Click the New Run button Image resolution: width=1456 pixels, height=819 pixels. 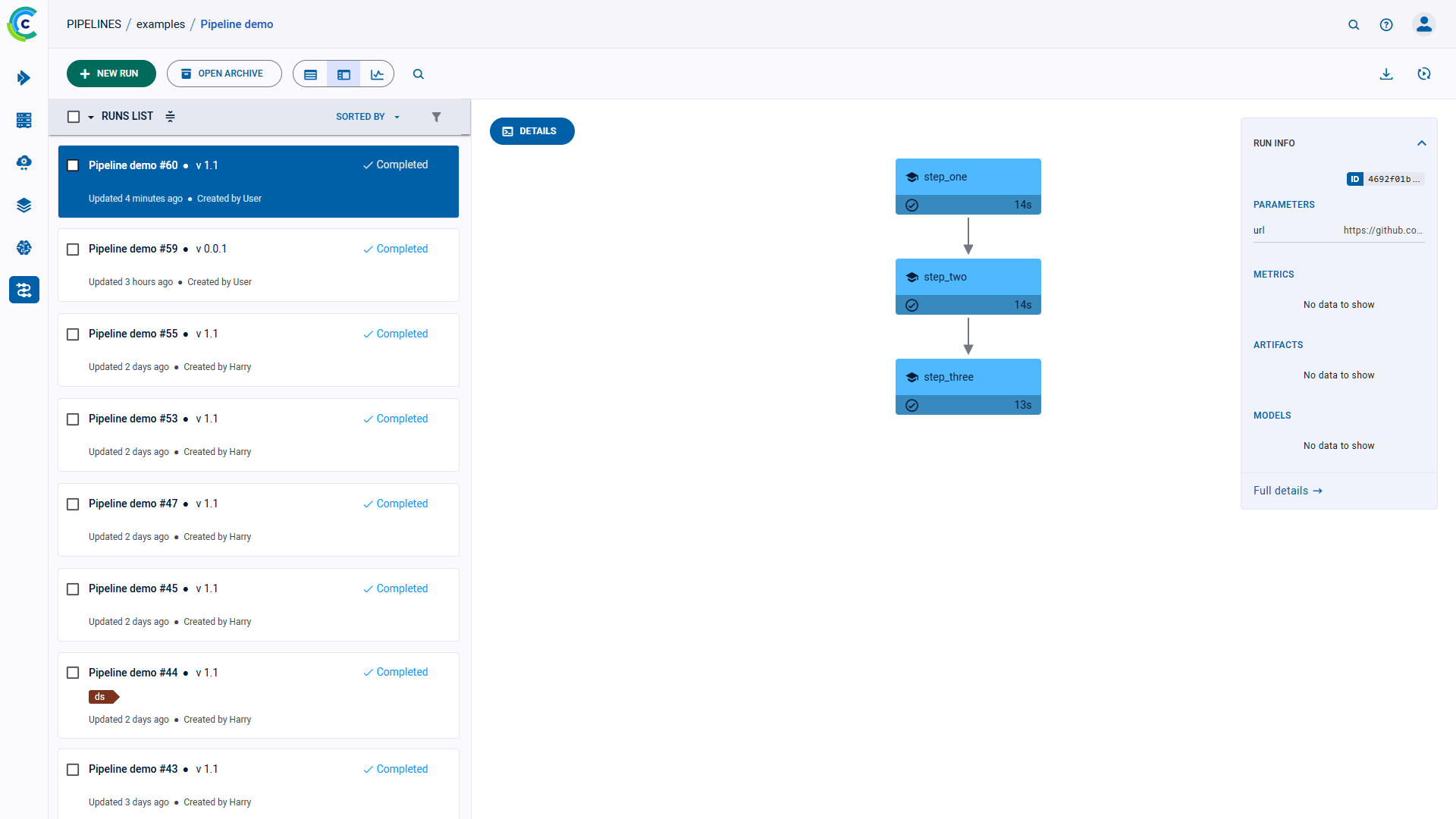111,74
